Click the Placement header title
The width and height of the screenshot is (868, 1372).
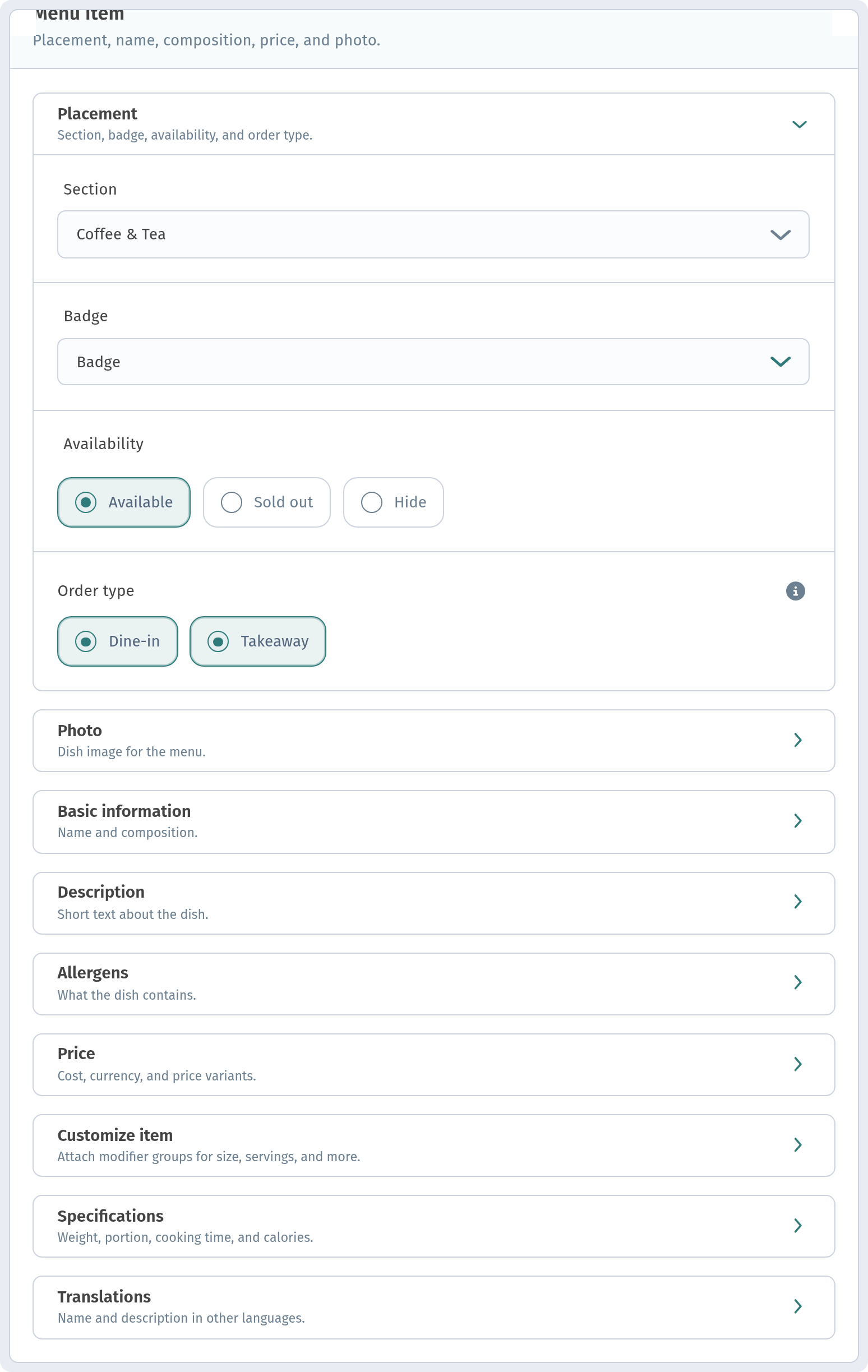tap(98, 114)
